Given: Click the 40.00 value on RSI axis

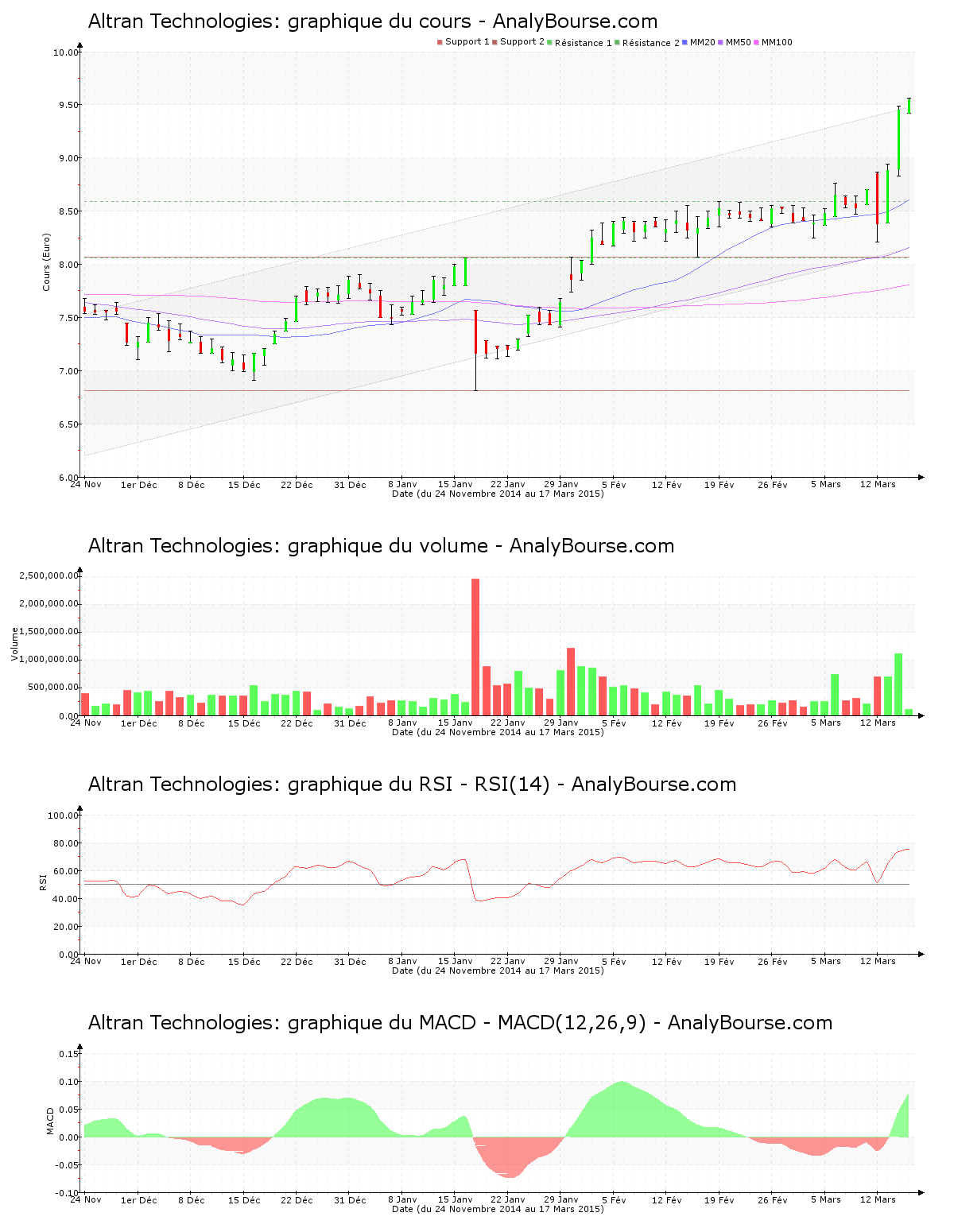Looking at the screenshot, I should (x=66, y=899).
